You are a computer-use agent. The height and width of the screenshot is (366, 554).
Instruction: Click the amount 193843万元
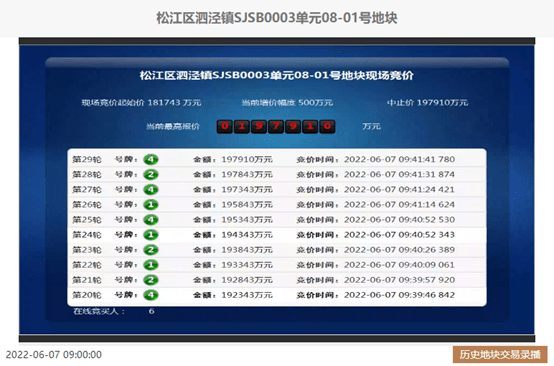click(247, 250)
